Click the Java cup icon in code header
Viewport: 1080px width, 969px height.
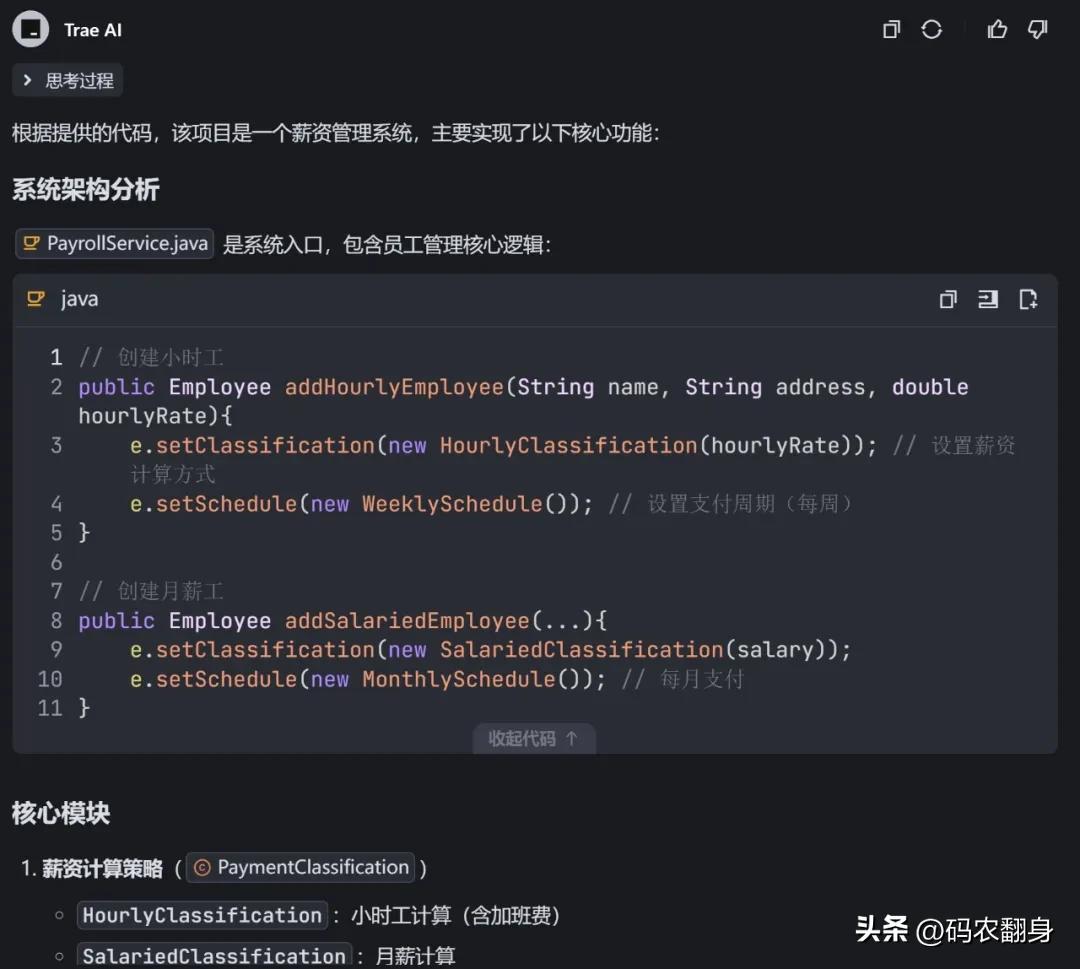(37, 299)
